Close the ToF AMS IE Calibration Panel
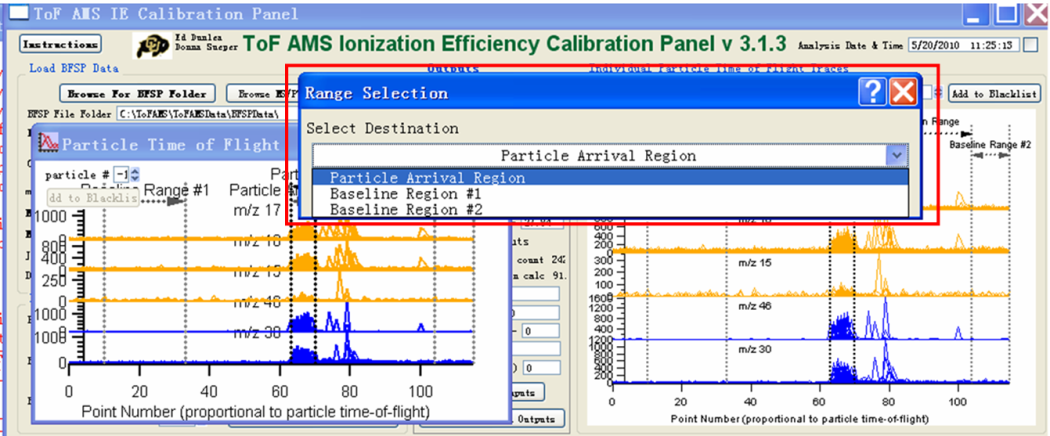 1036,12
